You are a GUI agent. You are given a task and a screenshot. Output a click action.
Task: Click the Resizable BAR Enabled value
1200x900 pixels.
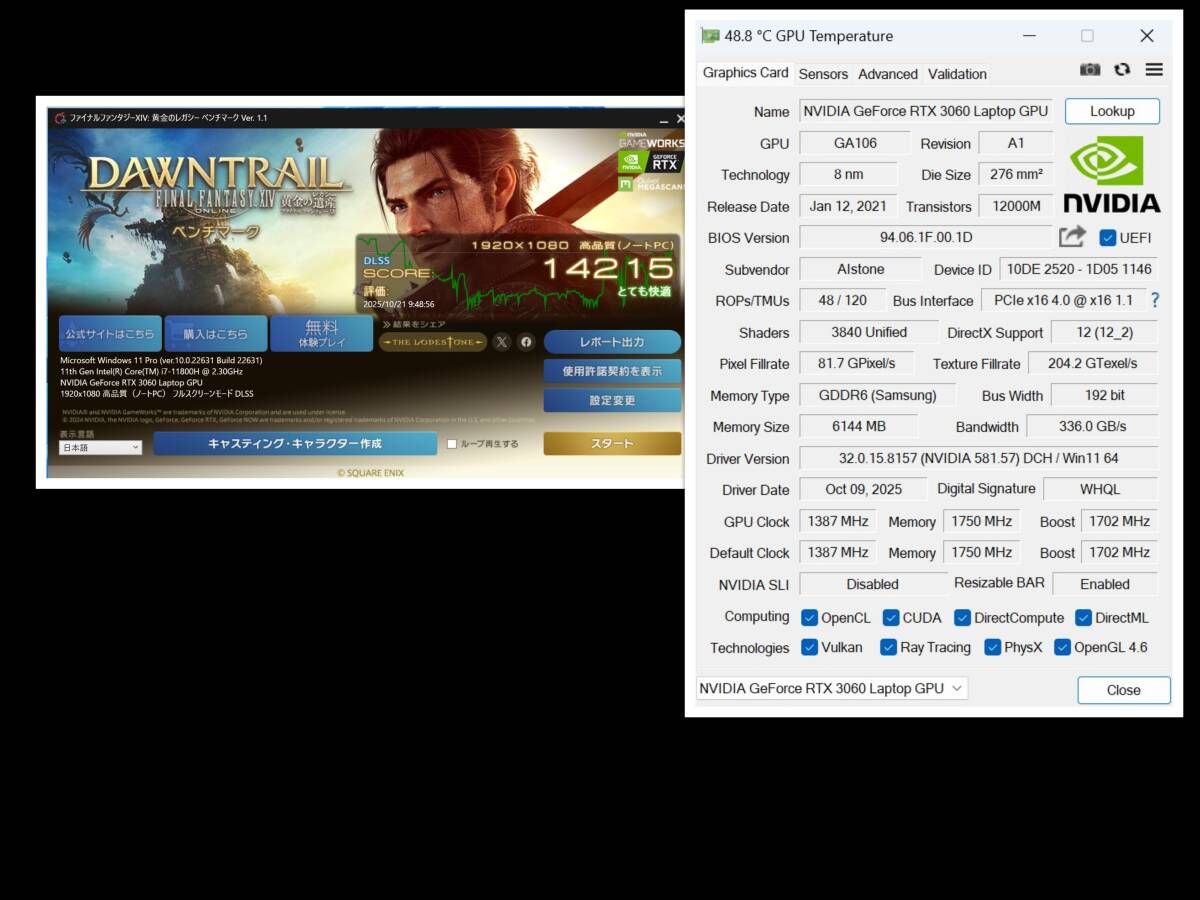(1105, 584)
